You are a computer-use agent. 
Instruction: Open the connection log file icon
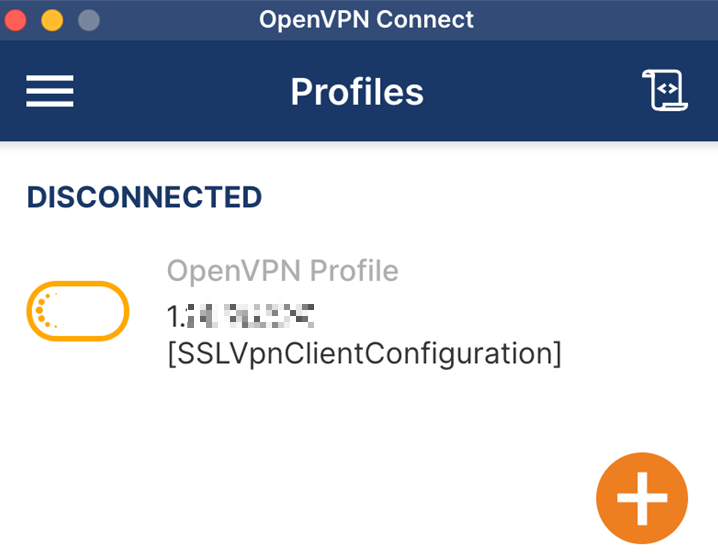pyautogui.click(x=665, y=90)
